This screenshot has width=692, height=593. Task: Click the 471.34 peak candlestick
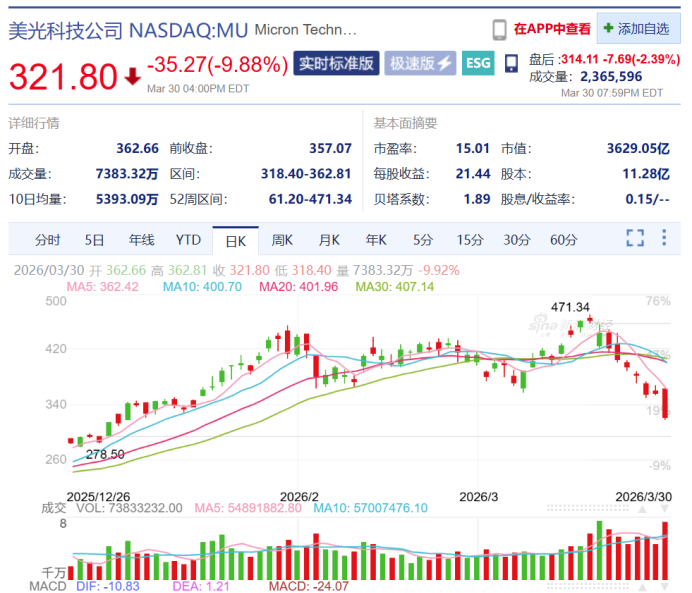tap(590, 319)
